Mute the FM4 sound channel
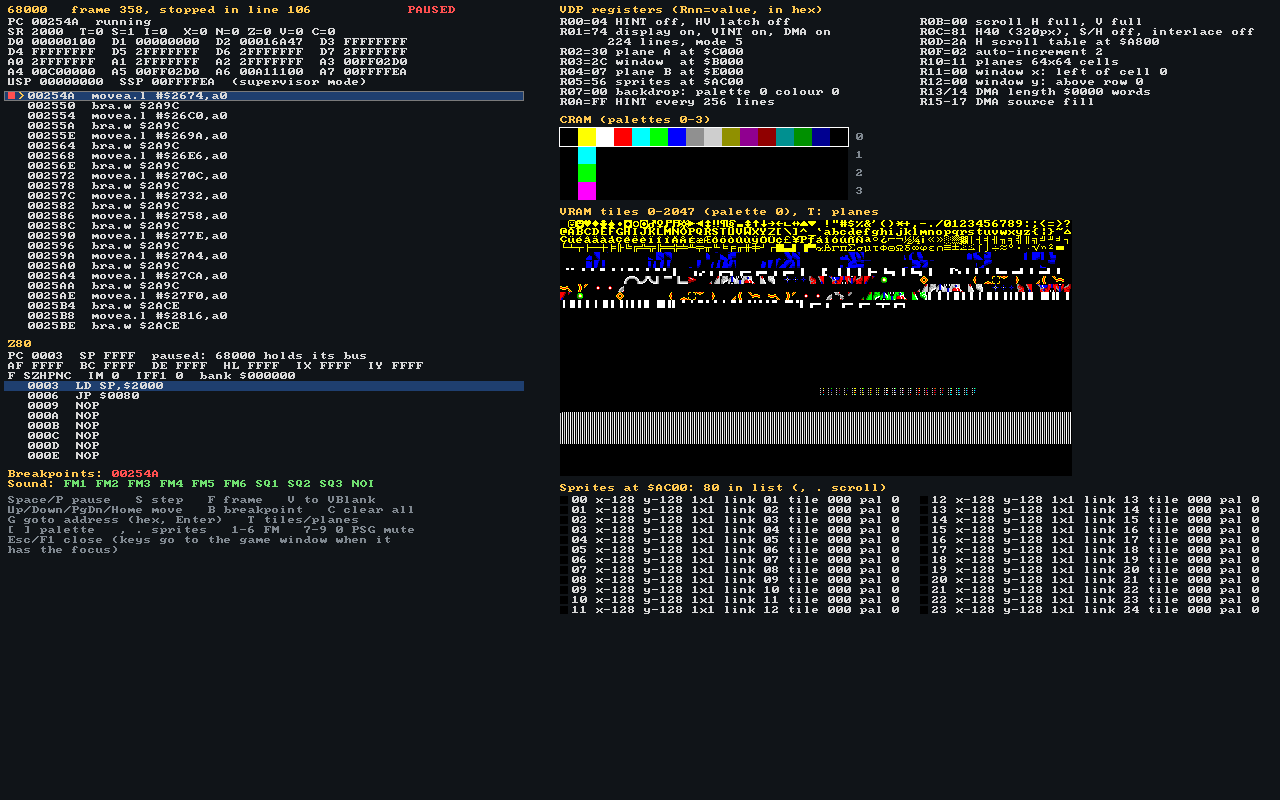Viewport: 1280px width, 800px height. pyautogui.click(x=171, y=484)
